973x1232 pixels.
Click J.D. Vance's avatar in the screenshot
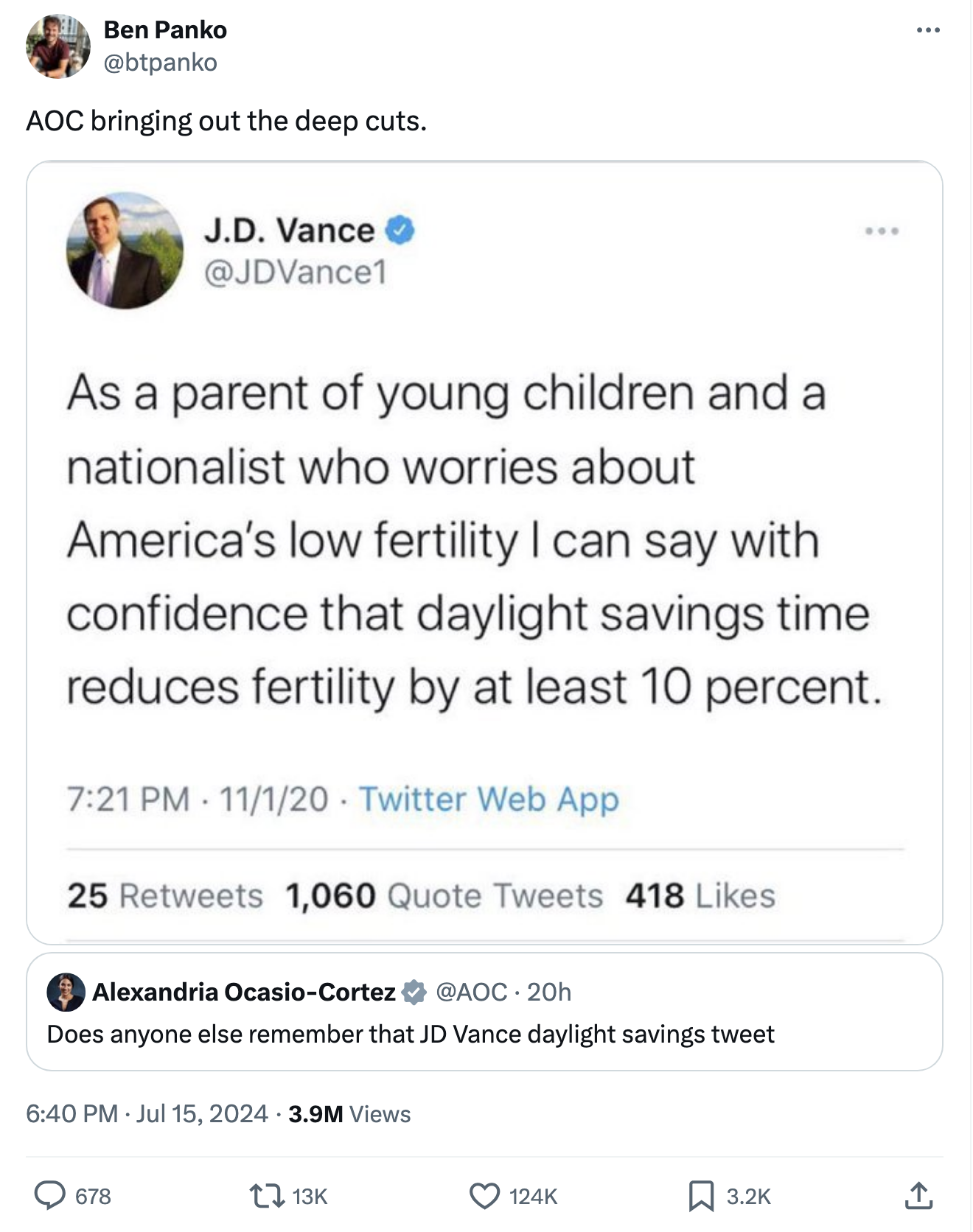(x=125, y=251)
